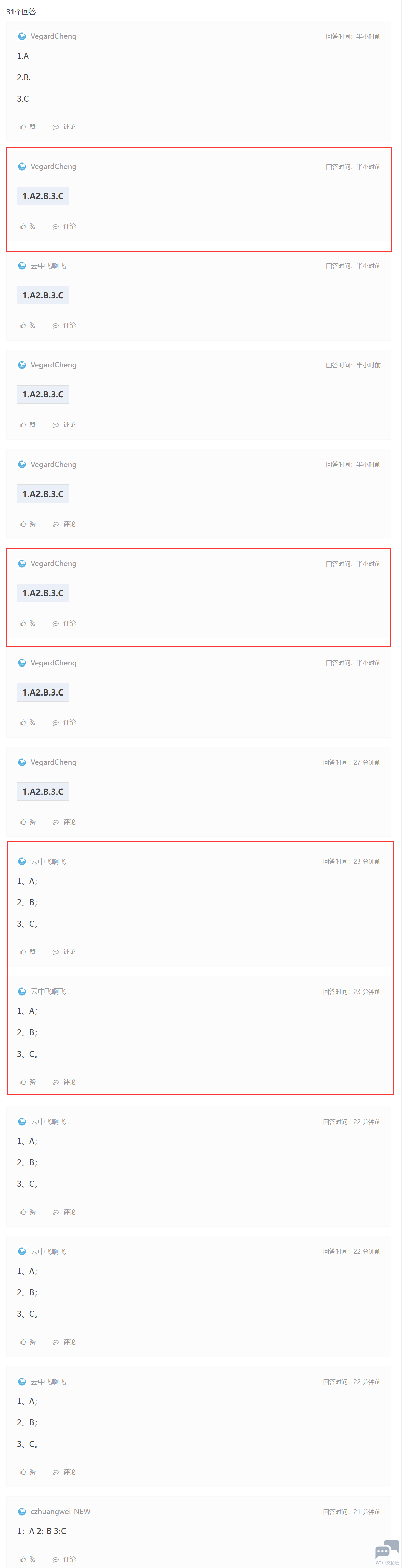Comment on the topmost answer listing 1.A
402x1568 pixels.
[x=64, y=127]
